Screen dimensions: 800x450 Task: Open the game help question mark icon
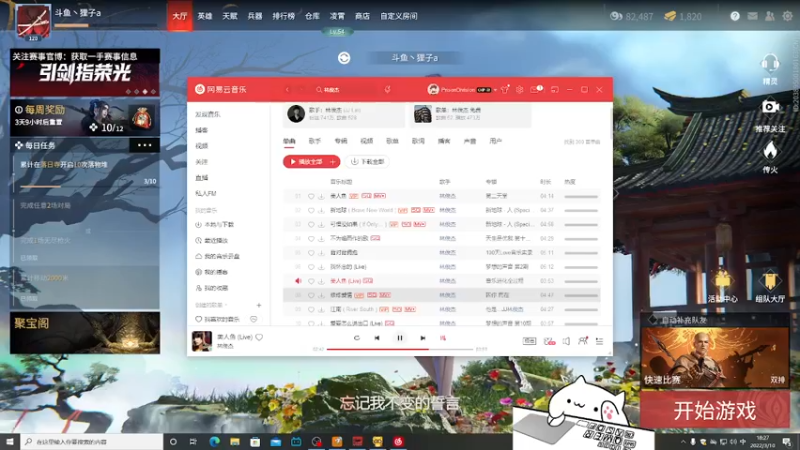(735, 16)
